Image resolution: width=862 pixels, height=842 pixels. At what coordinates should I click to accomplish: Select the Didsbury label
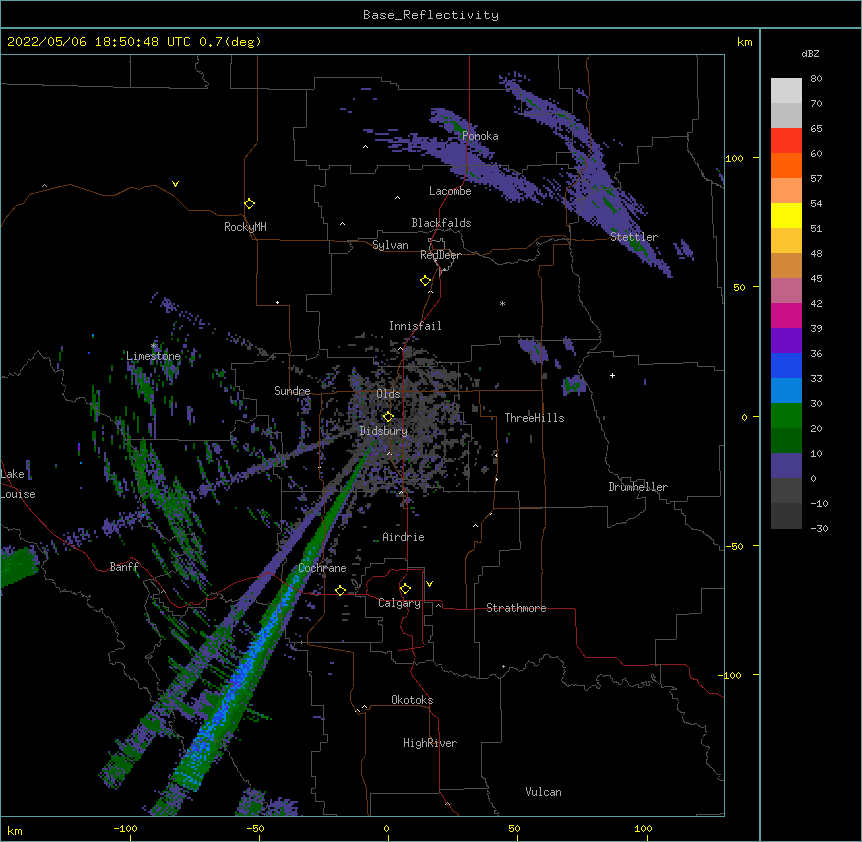(x=384, y=431)
